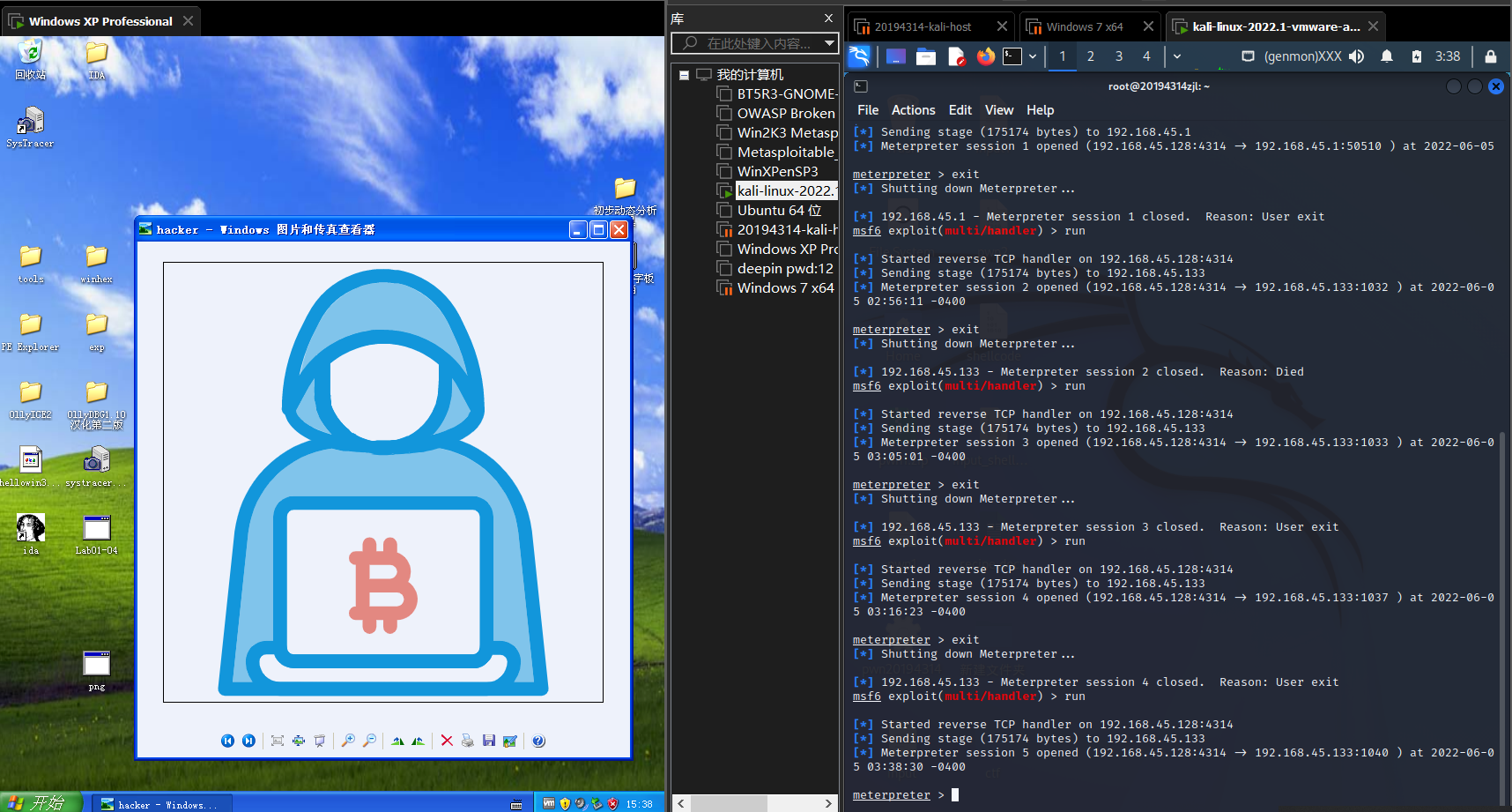The height and width of the screenshot is (812, 1512).
Task: Open the terminal View menu
Action: (x=999, y=110)
